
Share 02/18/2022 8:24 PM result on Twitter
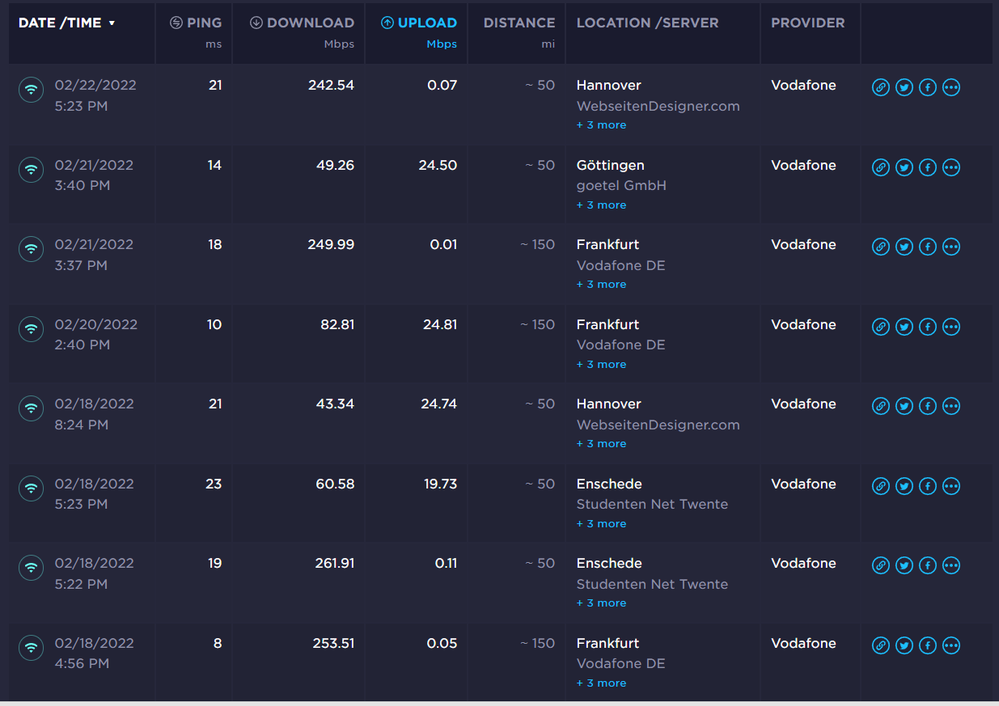[904, 406]
